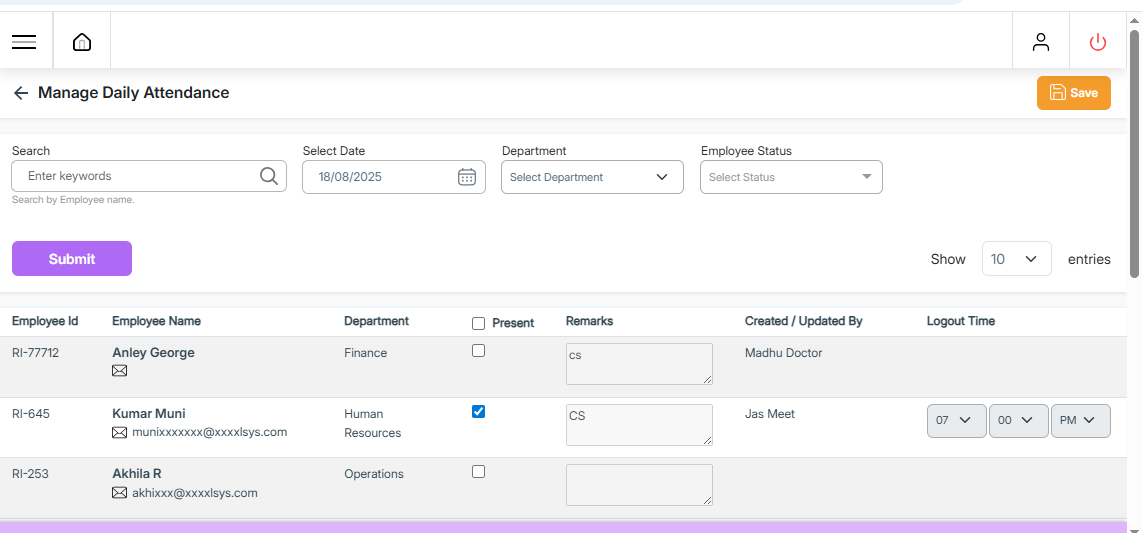
Task: Change the Show entries count dropdown
Action: pyautogui.click(x=1016, y=259)
